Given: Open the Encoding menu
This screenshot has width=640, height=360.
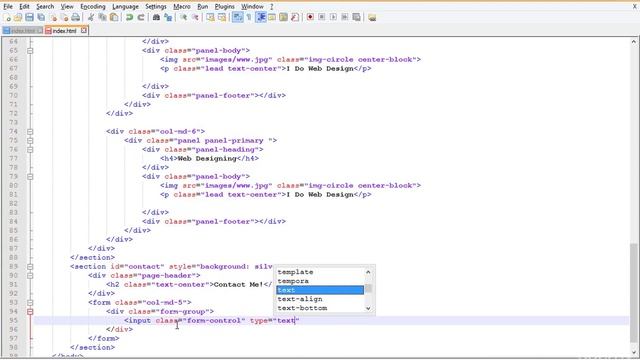Looking at the screenshot, I should pos(93,7).
